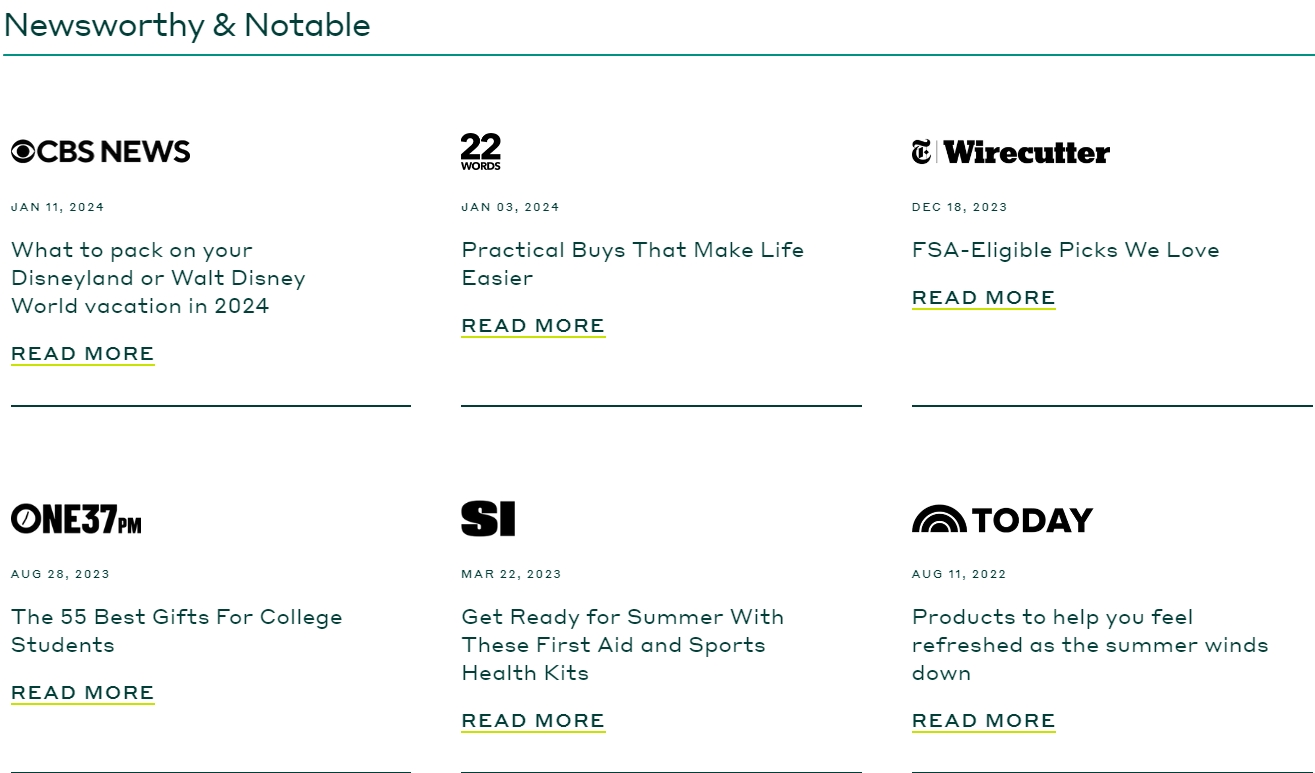Open Read More under First Aid Kits article
Image resolution: width=1315 pixels, height=773 pixels.
tap(533, 721)
